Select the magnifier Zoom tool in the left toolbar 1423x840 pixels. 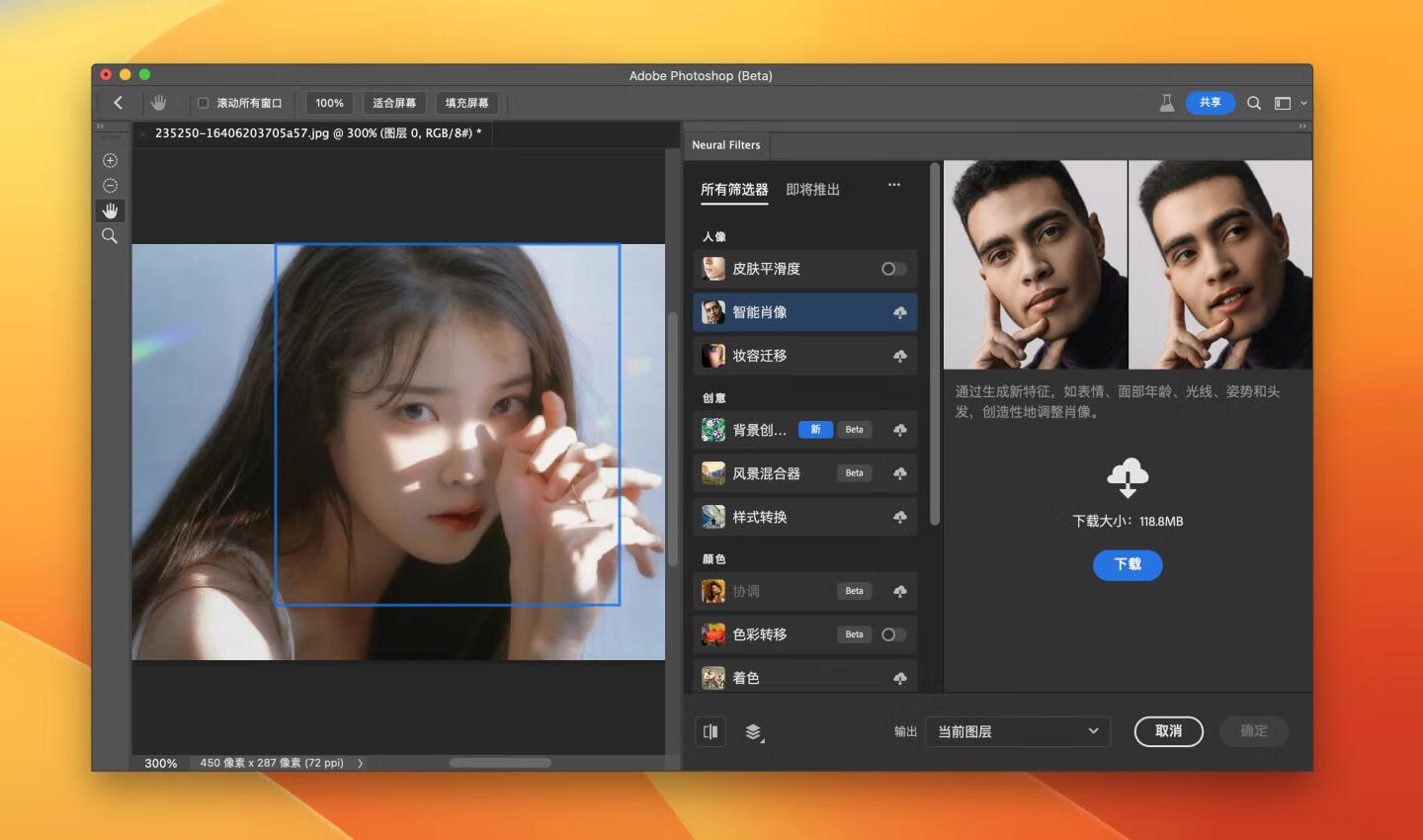[110, 236]
